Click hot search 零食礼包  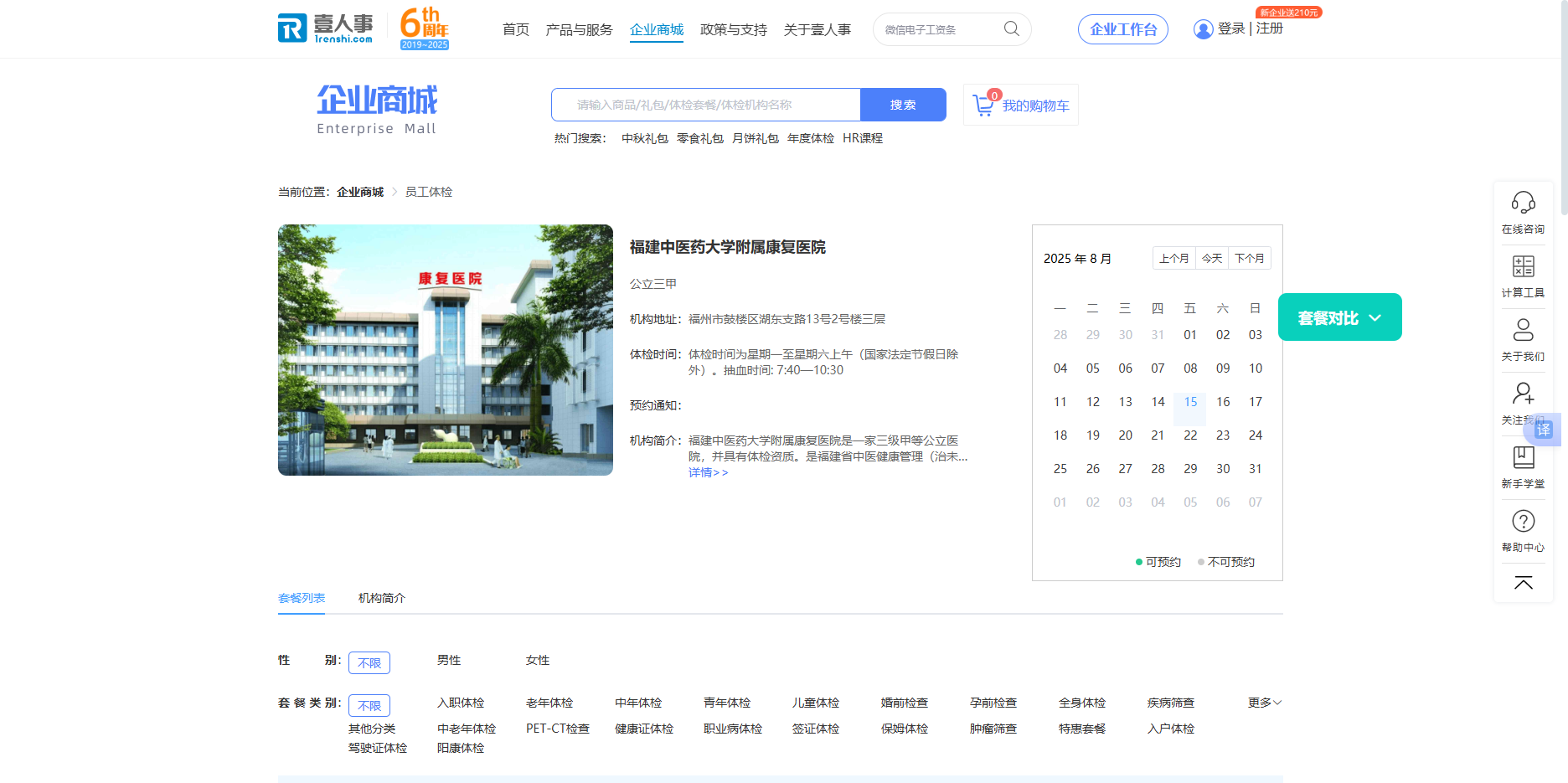[700, 138]
